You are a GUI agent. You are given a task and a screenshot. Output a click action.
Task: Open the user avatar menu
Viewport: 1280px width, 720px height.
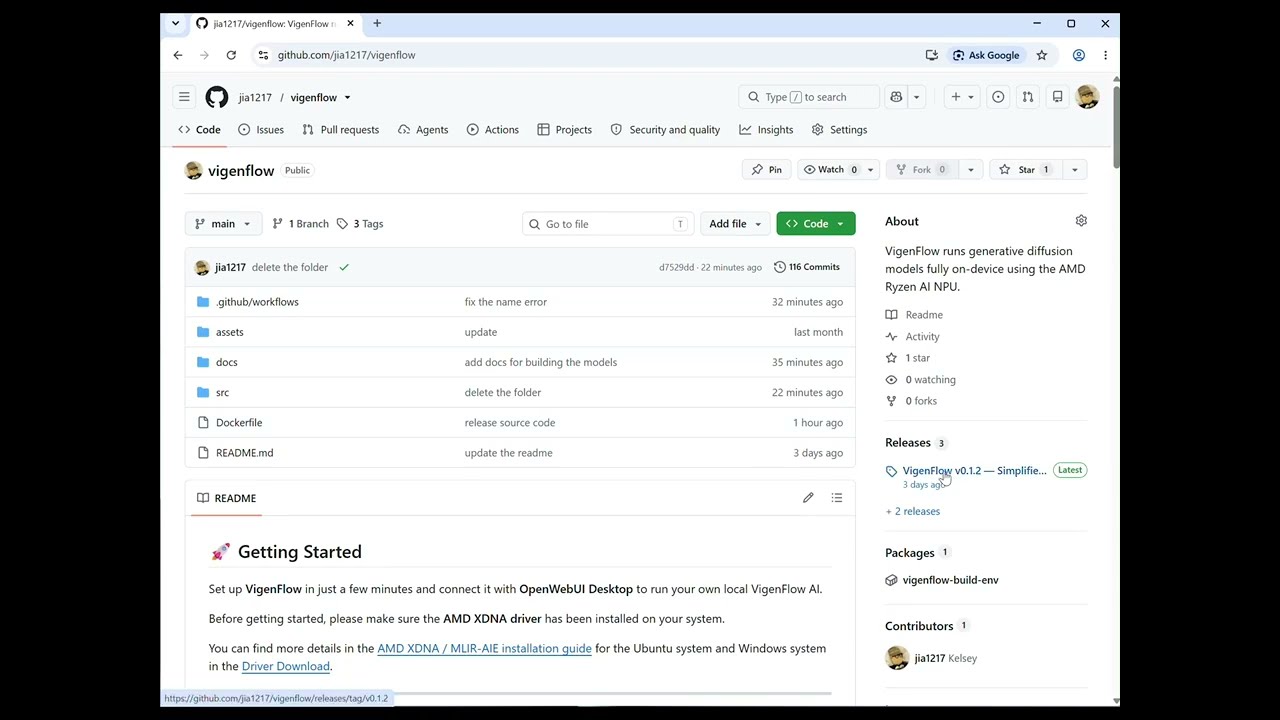1087,96
